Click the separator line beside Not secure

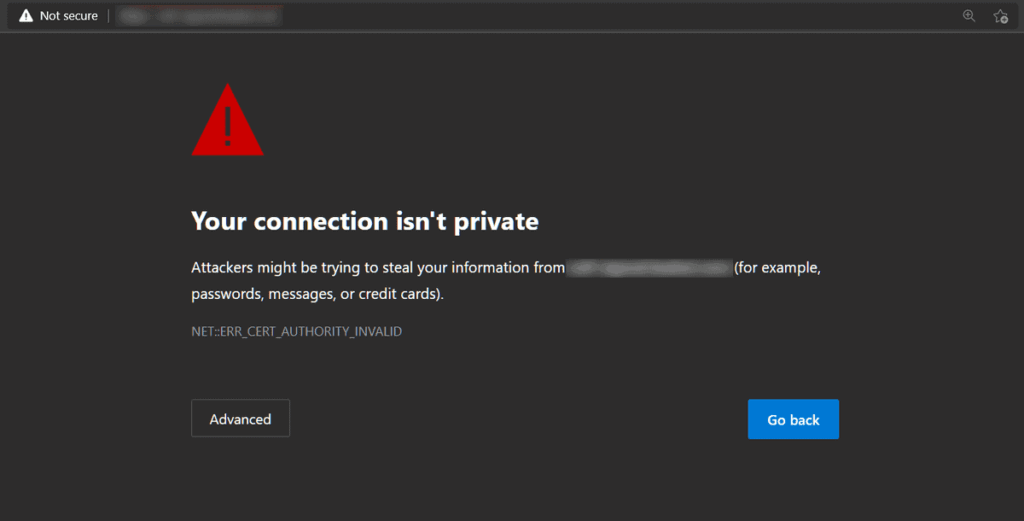(108, 16)
